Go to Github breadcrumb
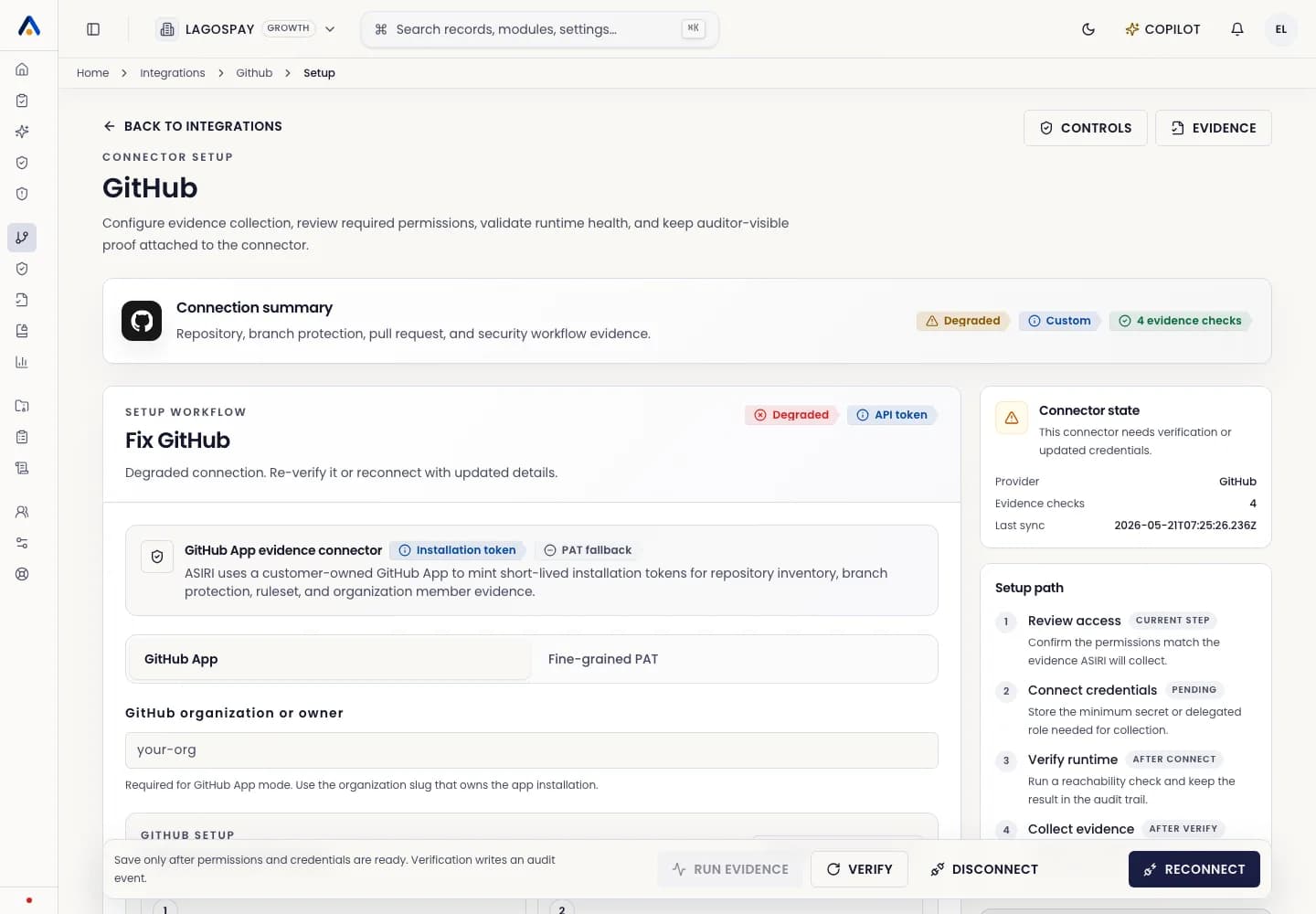The height and width of the screenshot is (914, 1316). pyautogui.click(x=254, y=73)
